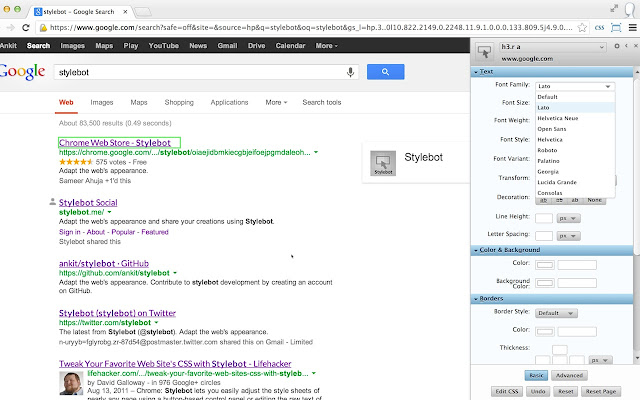
Task: Focus the Letter Spacing input
Action: point(544,236)
